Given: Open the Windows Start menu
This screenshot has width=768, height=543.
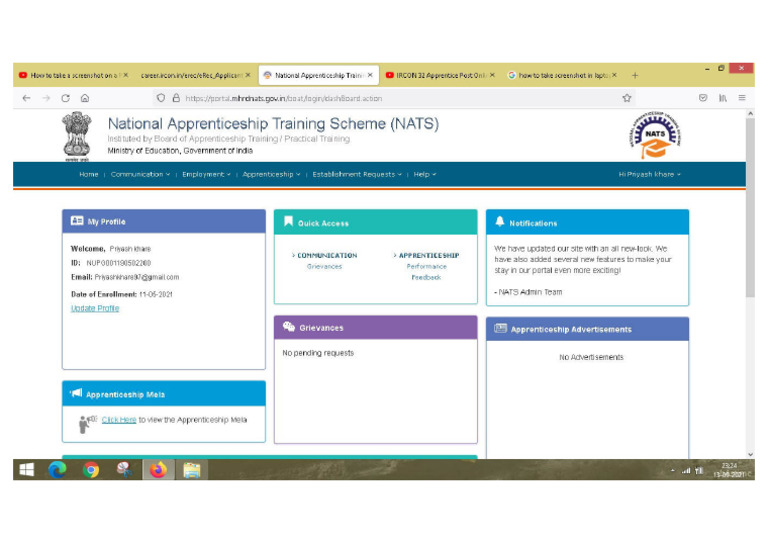Looking at the screenshot, I should click(x=27, y=470).
